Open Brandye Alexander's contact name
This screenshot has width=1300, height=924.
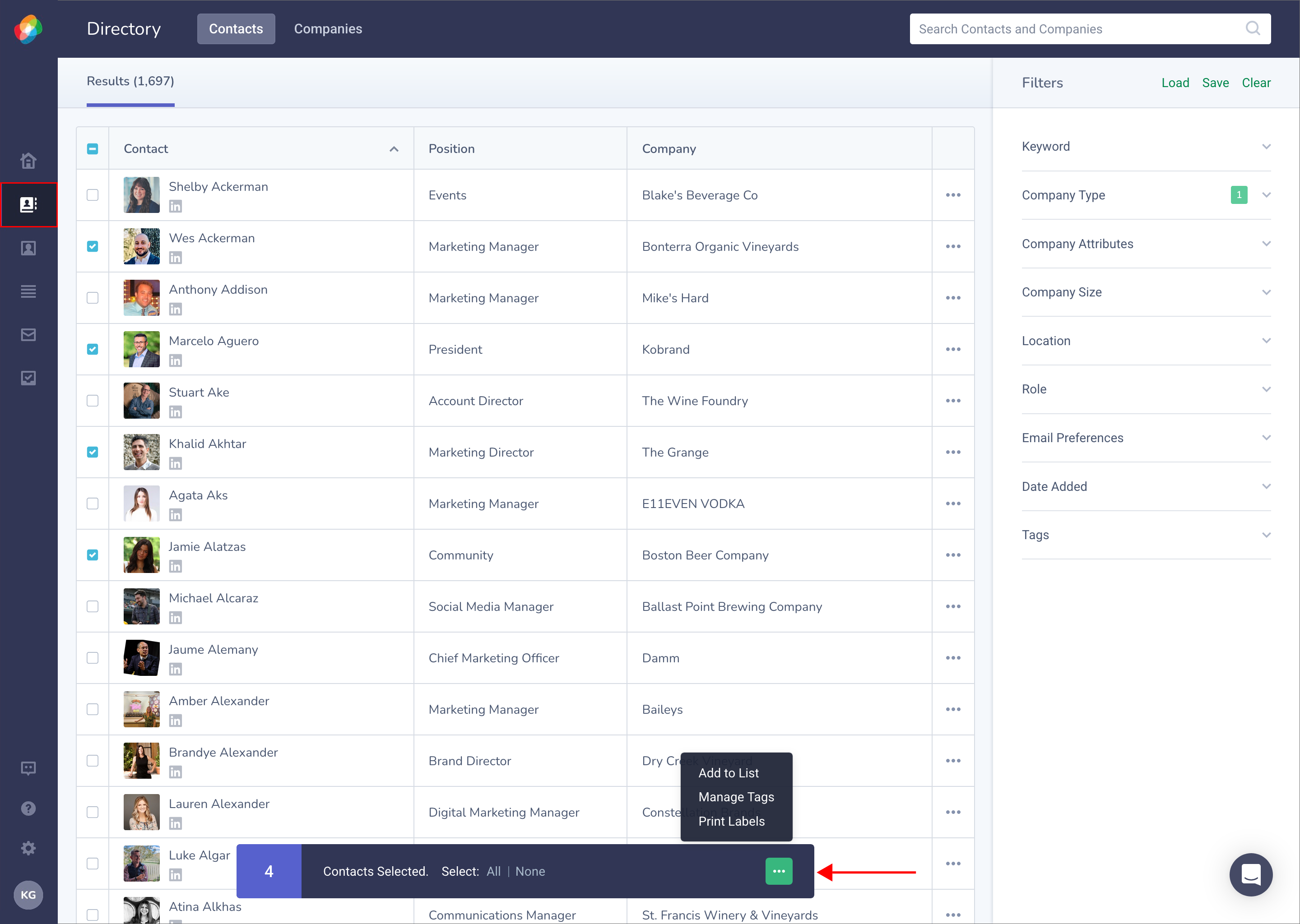point(223,752)
